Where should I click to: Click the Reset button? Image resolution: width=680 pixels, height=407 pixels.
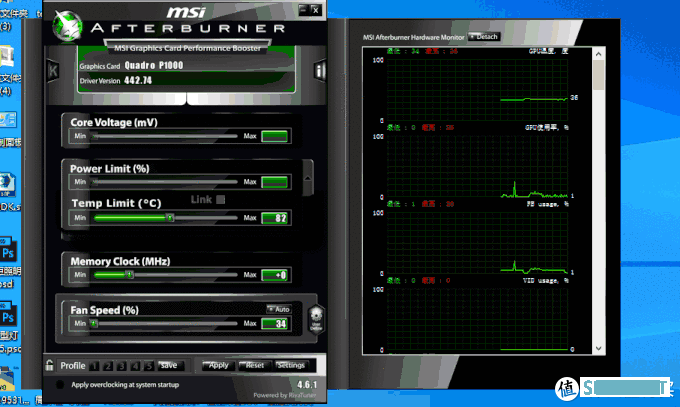coord(255,366)
